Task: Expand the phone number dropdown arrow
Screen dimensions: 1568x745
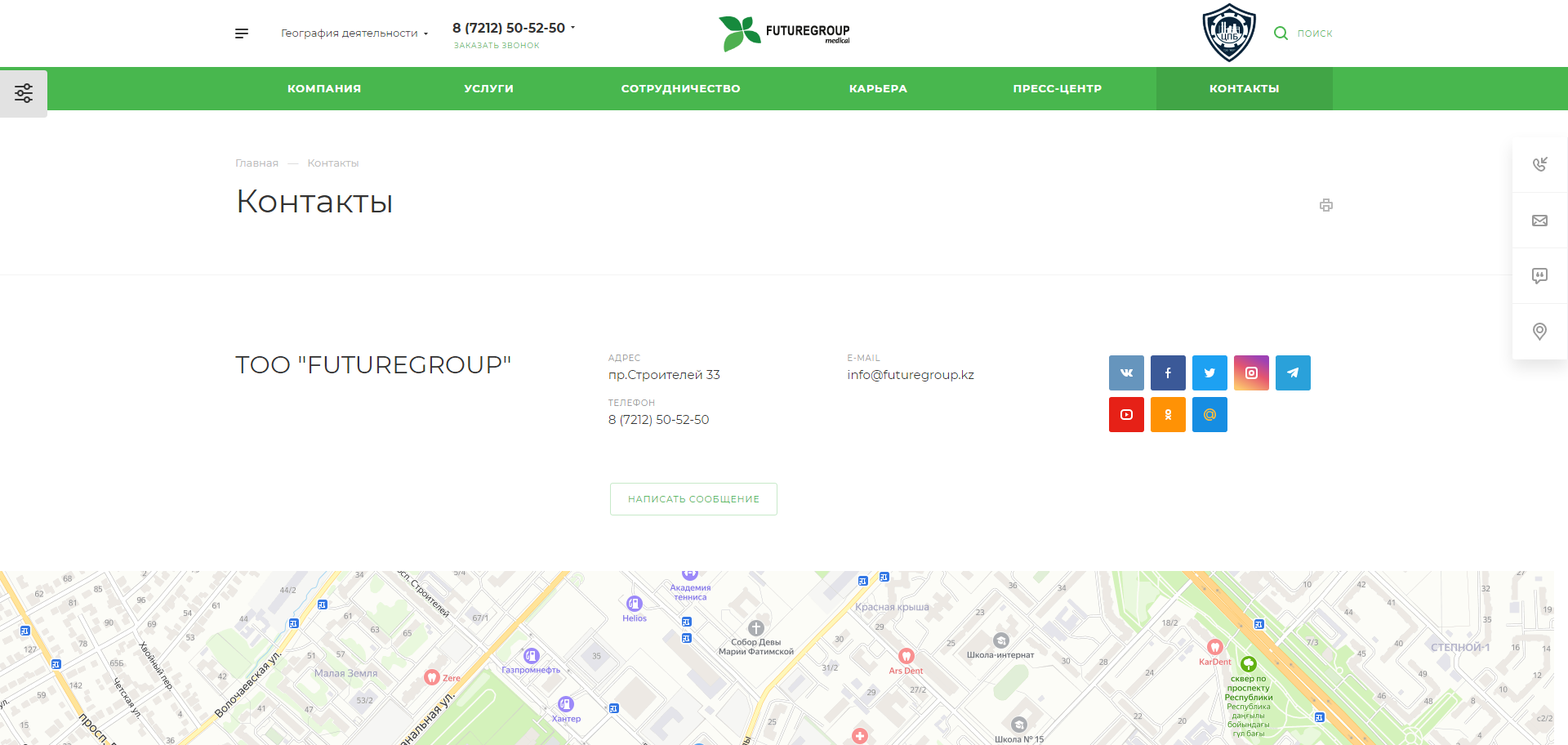Action: click(572, 28)
